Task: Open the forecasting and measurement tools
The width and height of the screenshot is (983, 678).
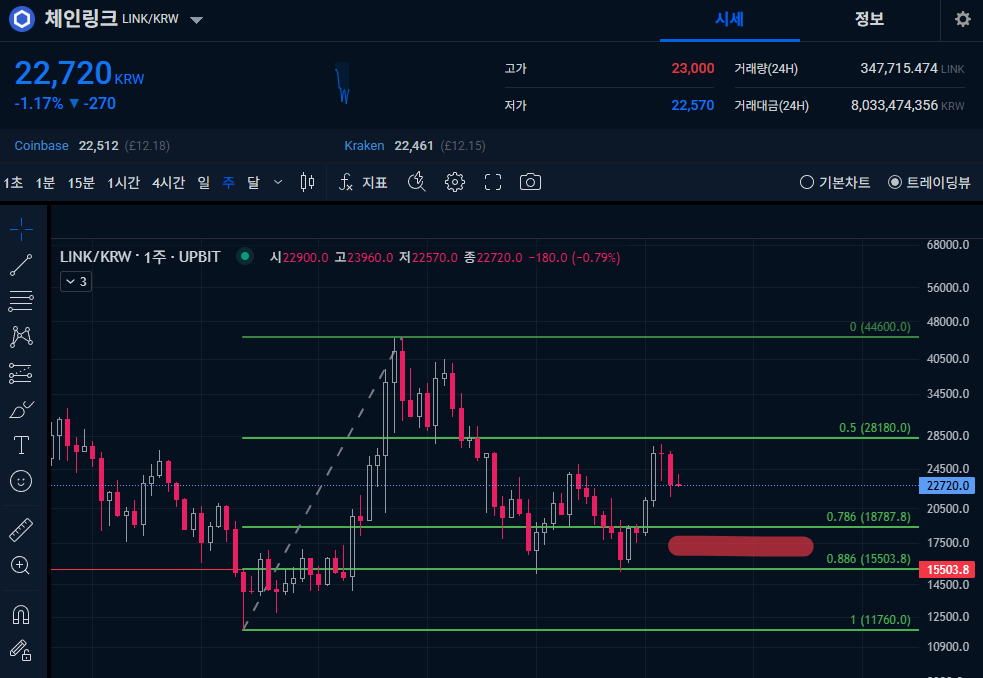Action: point(21,373)
